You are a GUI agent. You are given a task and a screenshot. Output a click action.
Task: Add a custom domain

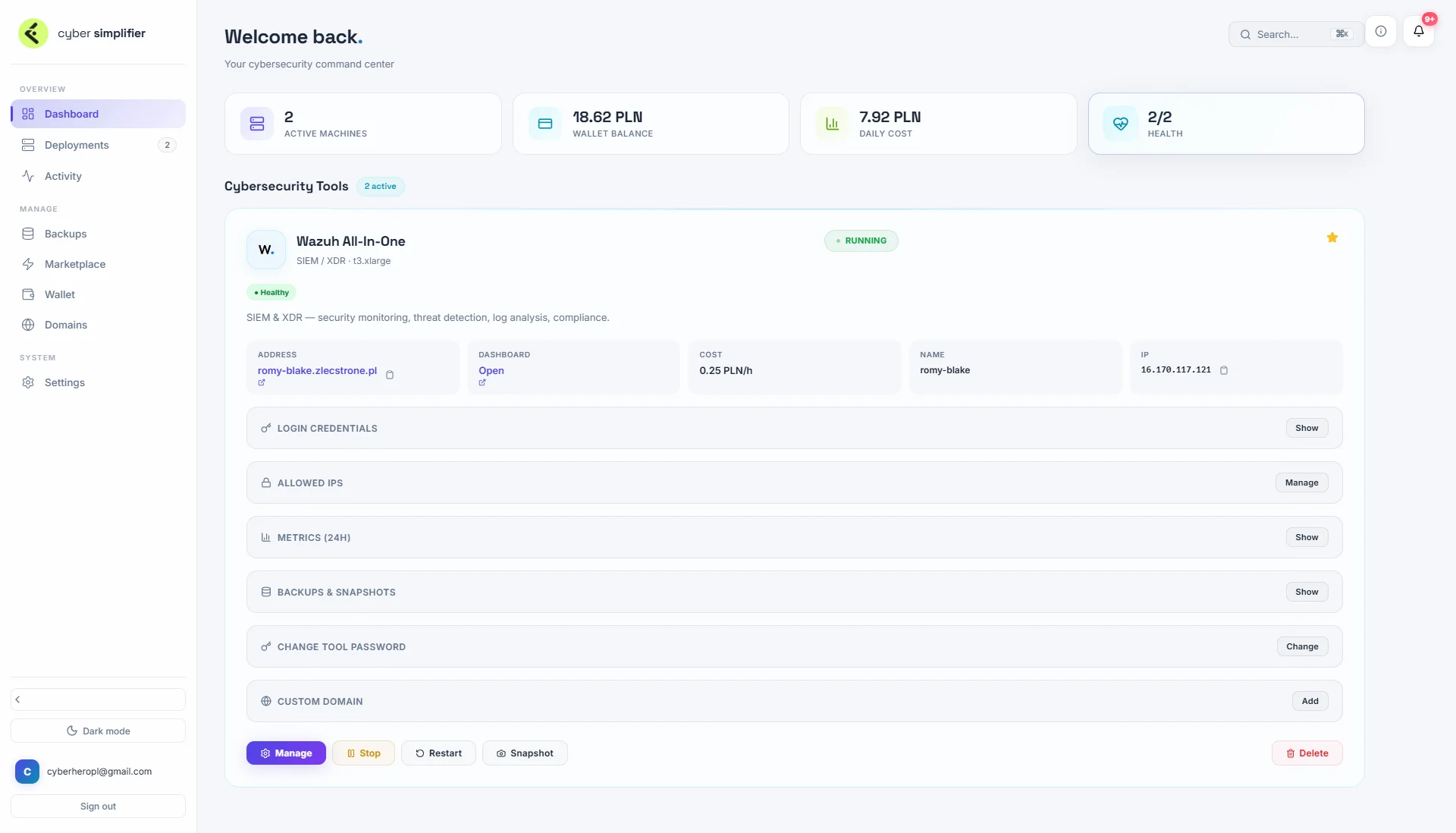1310,701
